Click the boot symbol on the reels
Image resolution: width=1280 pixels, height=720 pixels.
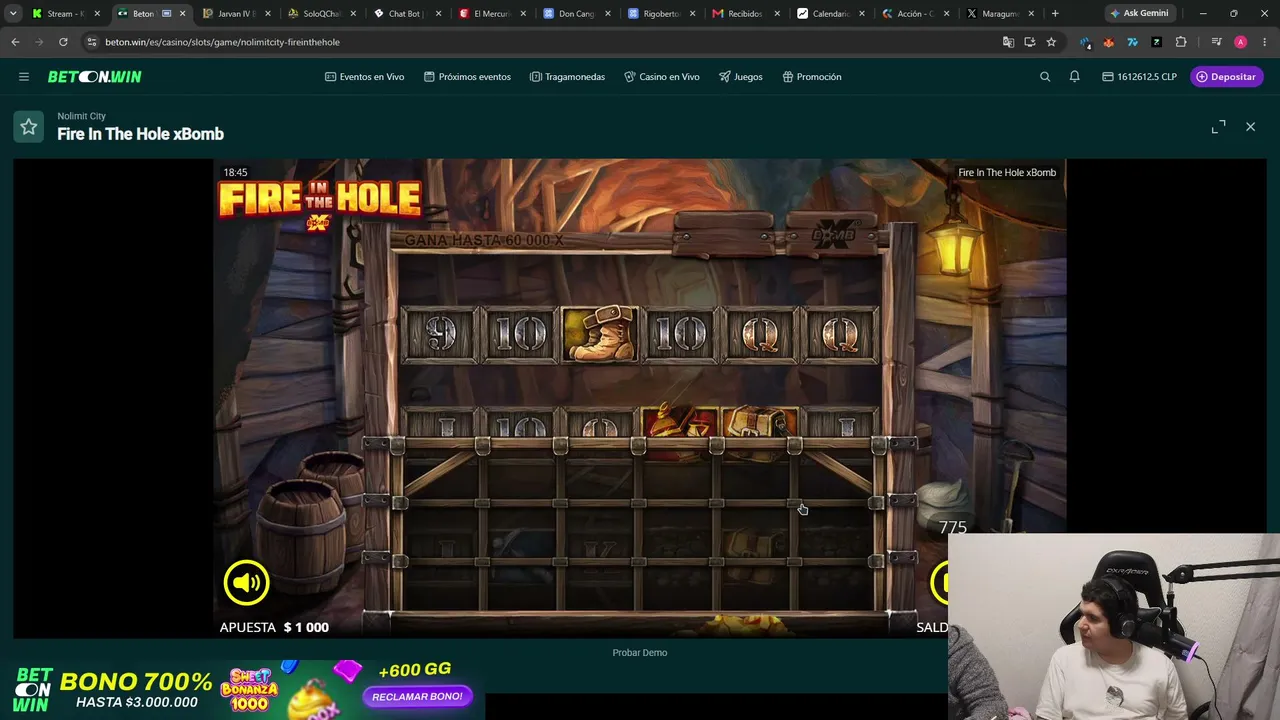pos(600,334)
